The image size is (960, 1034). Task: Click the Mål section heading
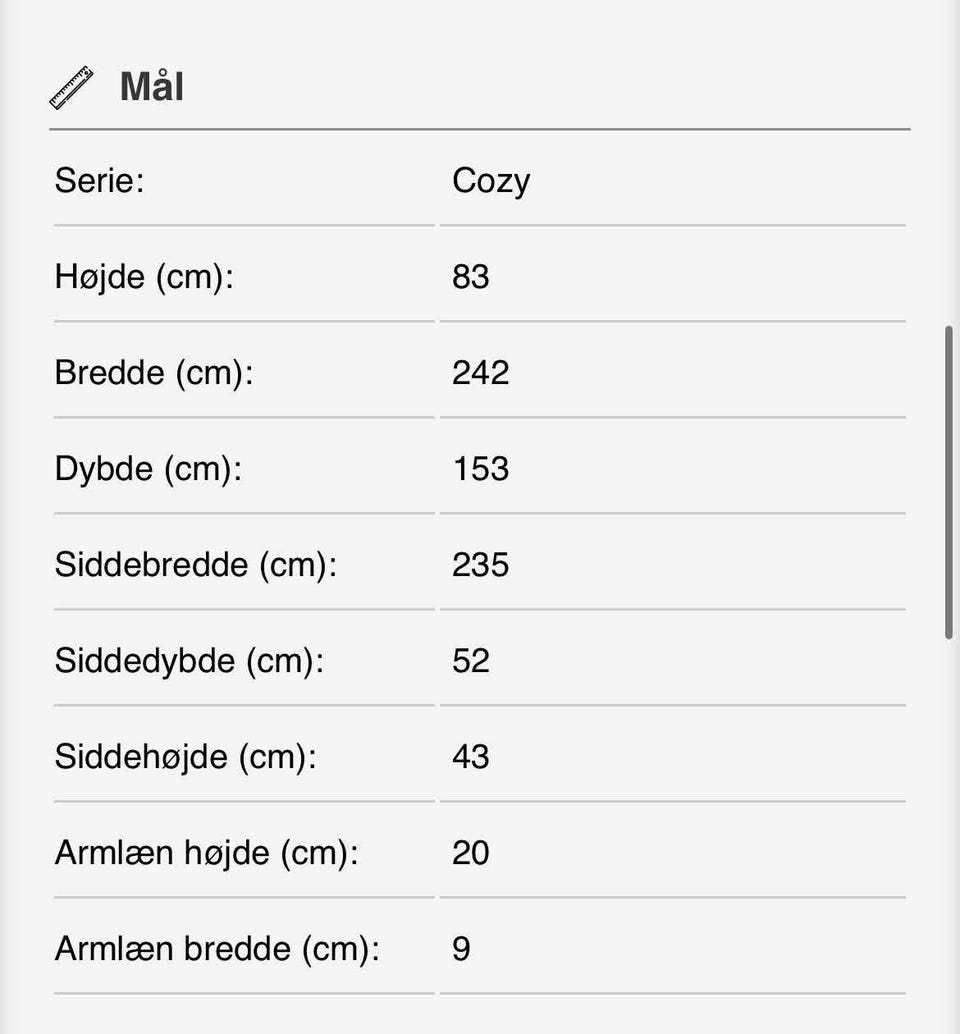151,87
